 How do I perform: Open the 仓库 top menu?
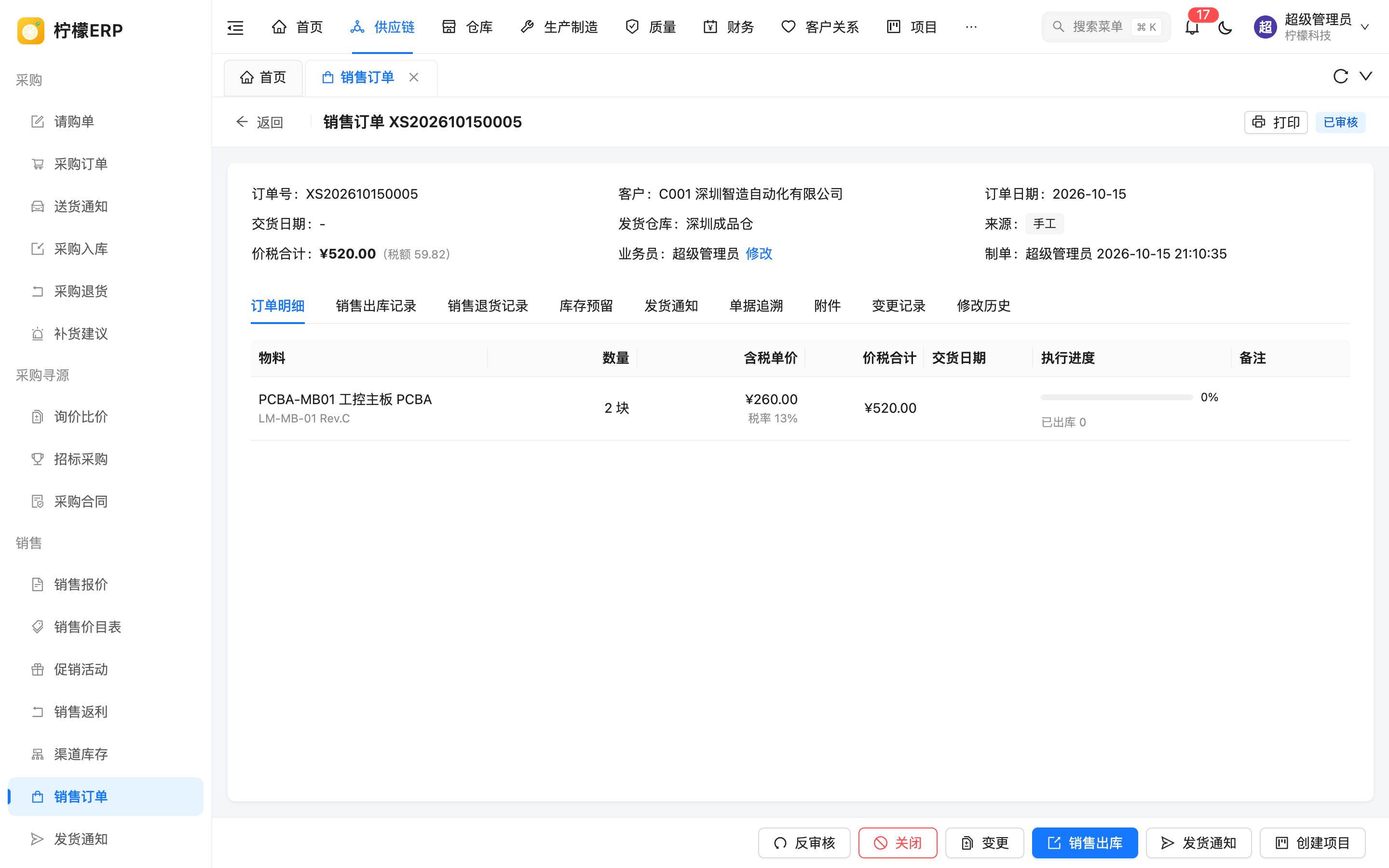coord(467,27)
